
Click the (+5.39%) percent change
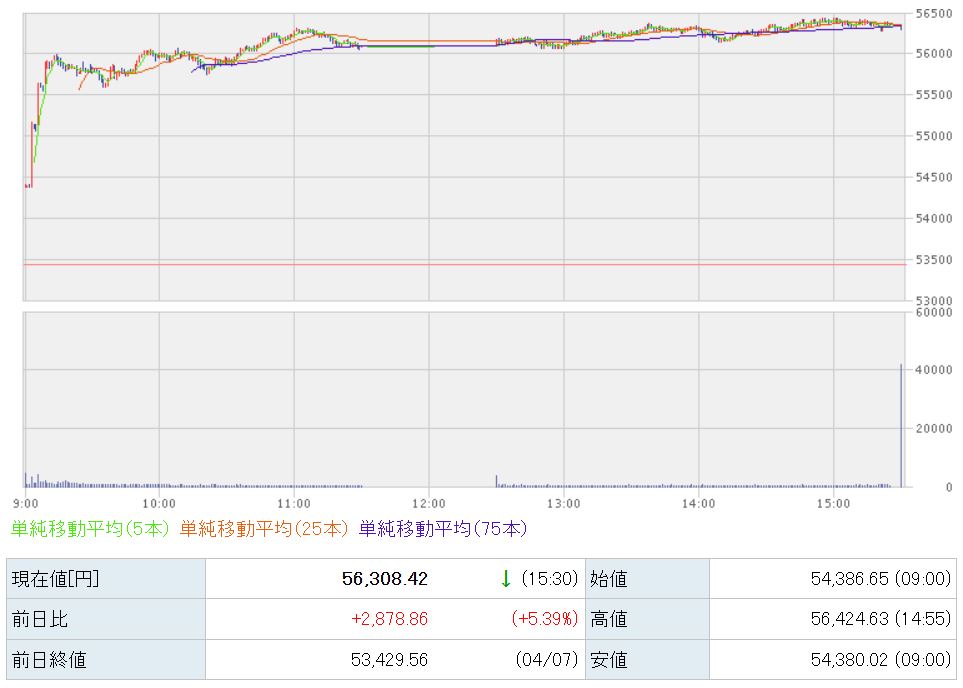point(545,619)
